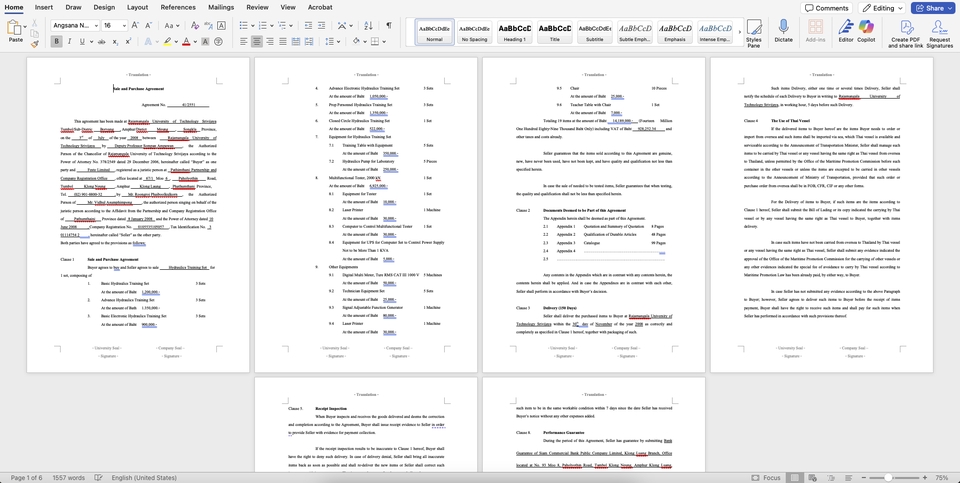The height and width of the screenshot is (483, 960).
Task: Open the Paste options arrow
Action: point(27,28)
